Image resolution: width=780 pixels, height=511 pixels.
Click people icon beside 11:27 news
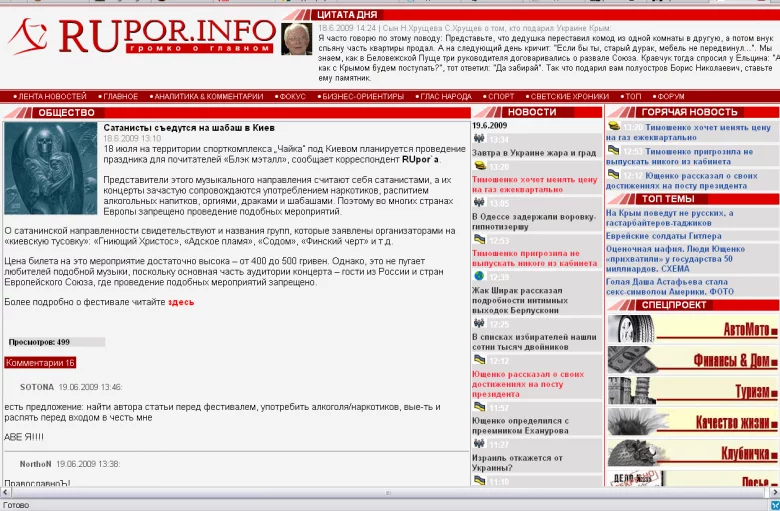pos(479,444)
